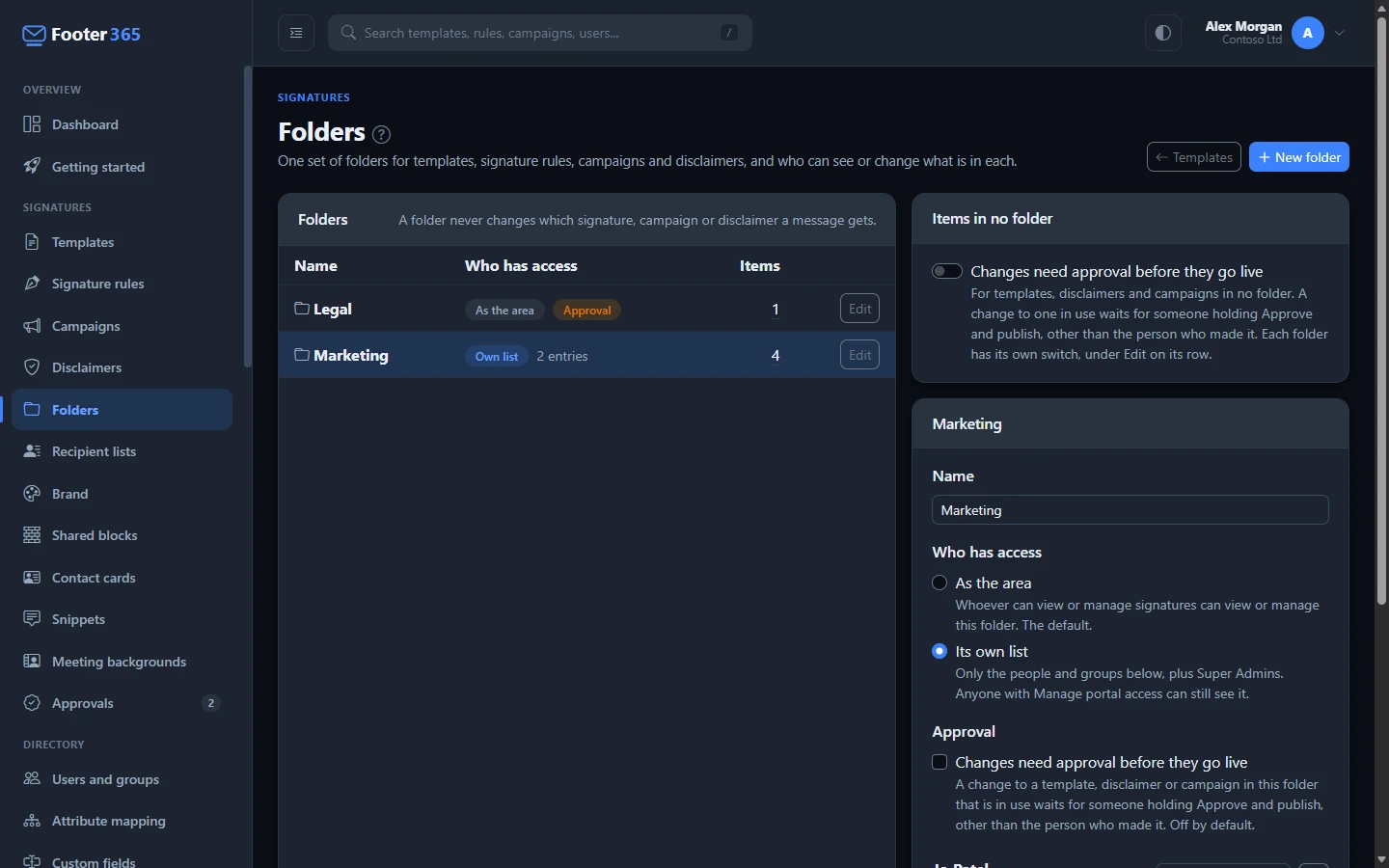Click the Campaigns megaphone icon
Image resolution: width=1389 pixels, height=868 pixels.
[x=32, y=325]
